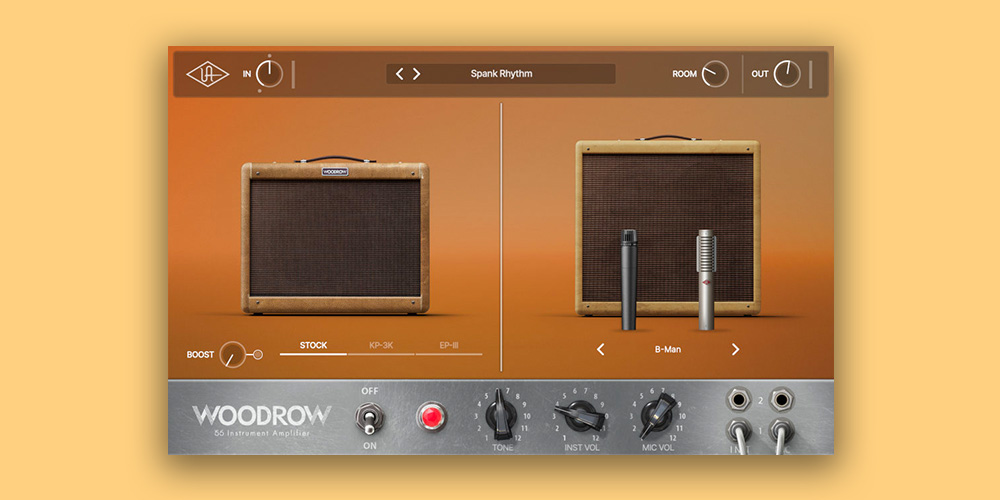Turn the MIC VOL knob
1000x500 pixels.
[657, 415]
